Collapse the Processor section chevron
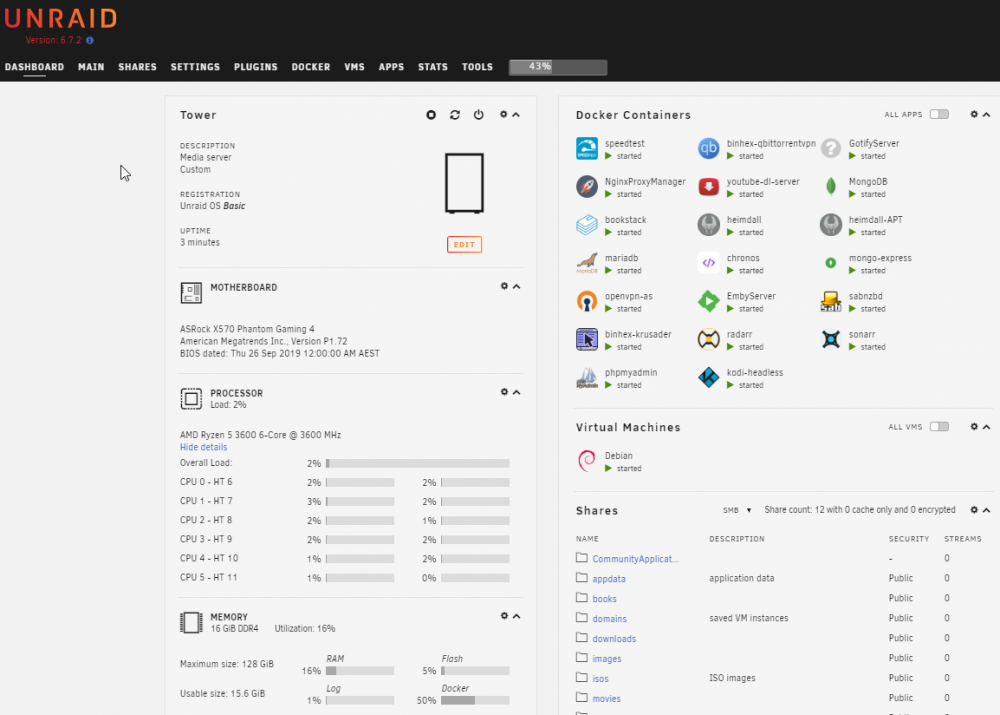Screen dimensions: 1000x715 point(517,392)
